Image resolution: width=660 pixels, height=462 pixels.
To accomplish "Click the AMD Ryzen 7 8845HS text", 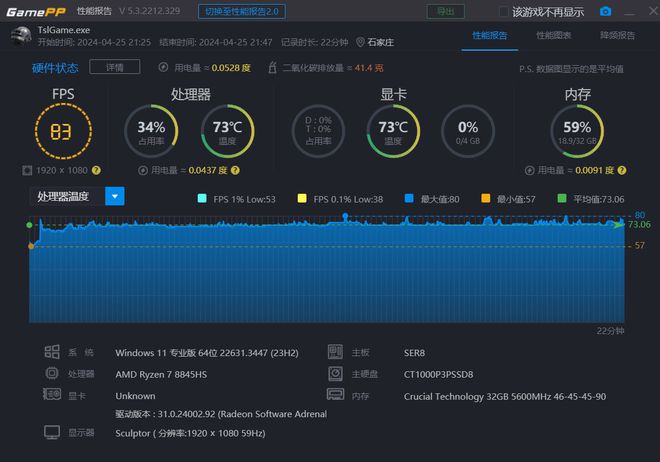I will [161, 374].
